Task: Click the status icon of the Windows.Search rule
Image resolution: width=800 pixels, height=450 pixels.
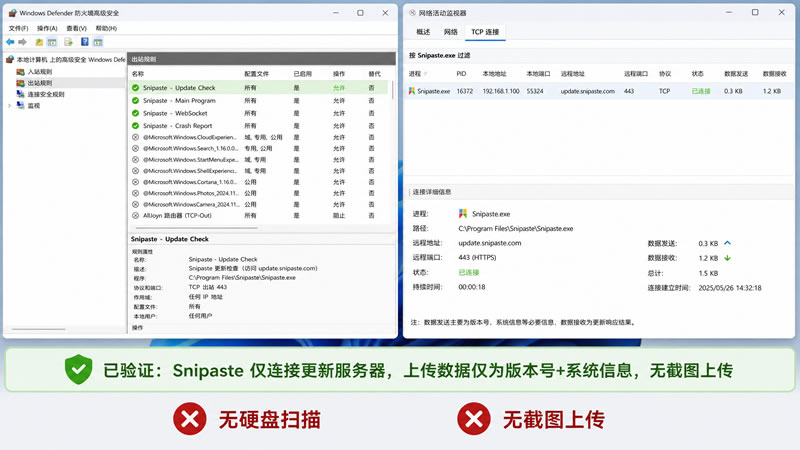Action: (135, 148)
